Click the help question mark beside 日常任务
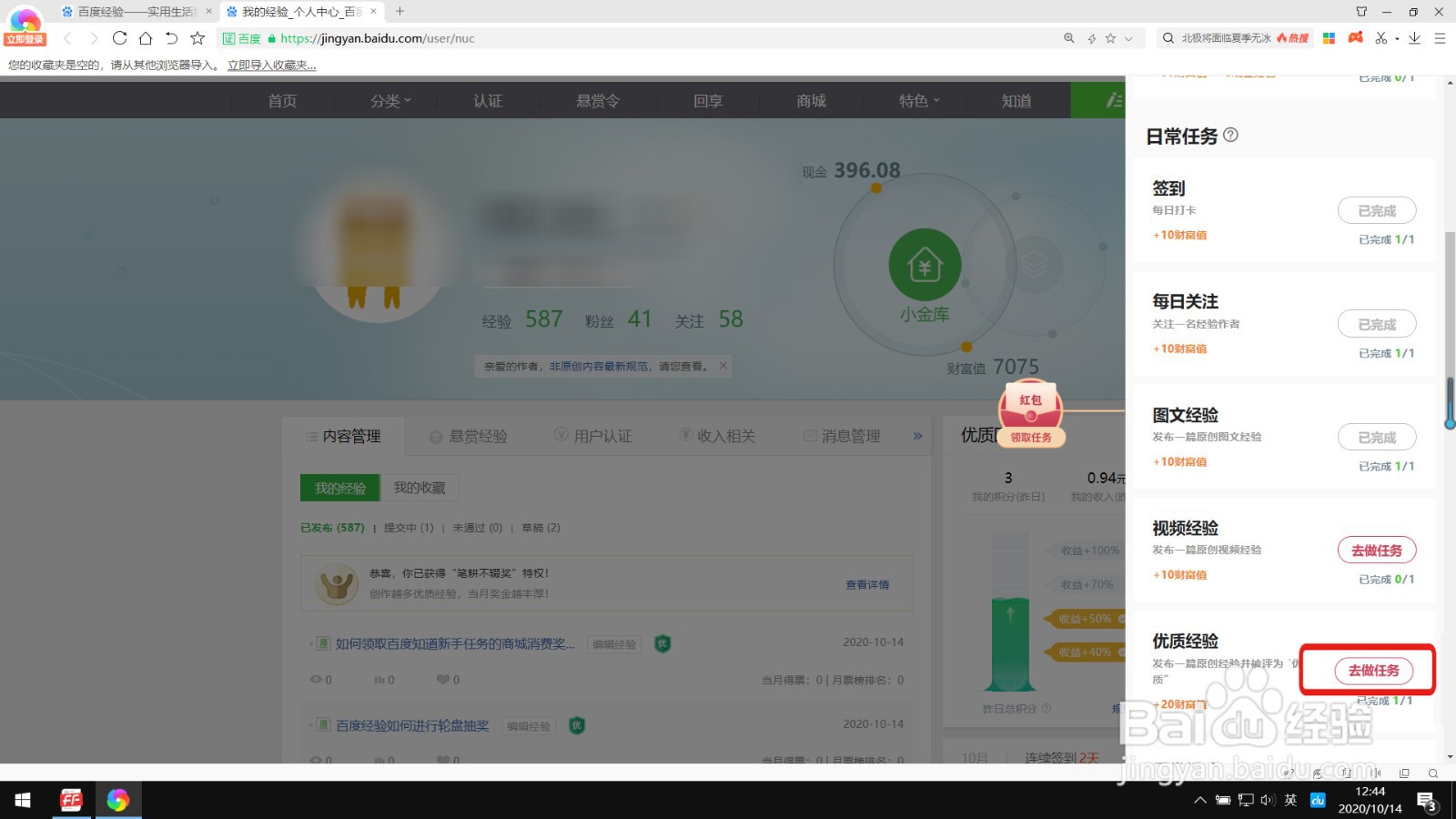Screen dimensions: 1456x819 click(1230, 135)
